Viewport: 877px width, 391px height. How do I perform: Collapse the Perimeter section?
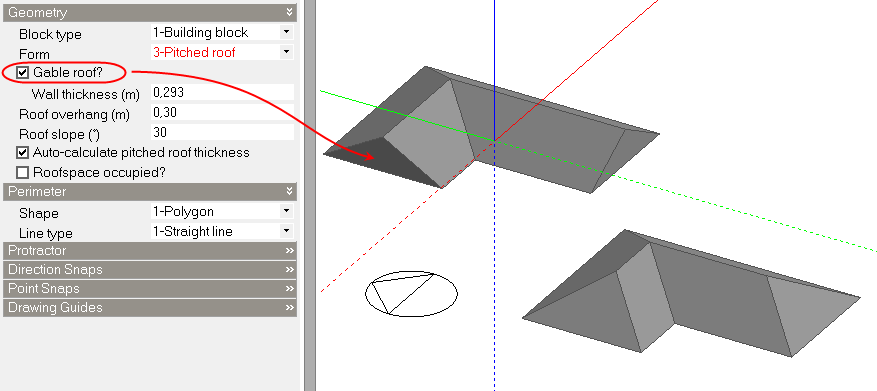[x=289, y=191]
